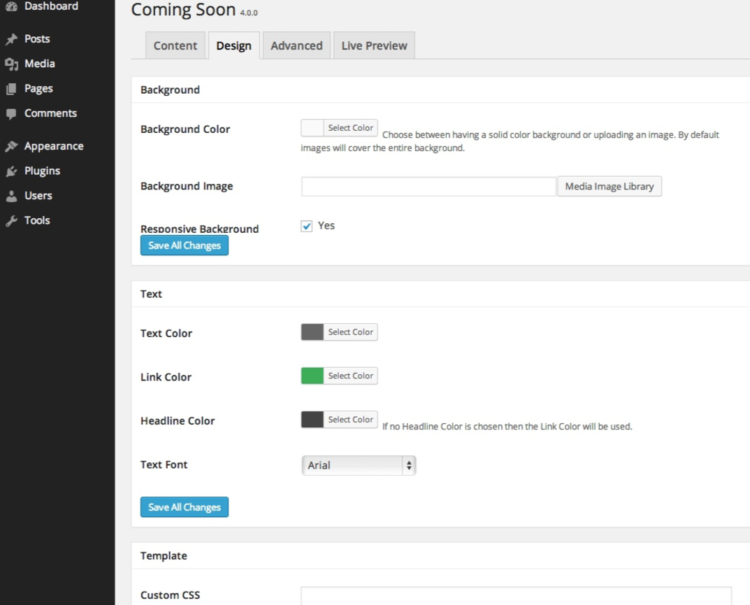
Task: Open the Text Font Arial dropdown
Action: pyautogui.click(x=359, y=465)
